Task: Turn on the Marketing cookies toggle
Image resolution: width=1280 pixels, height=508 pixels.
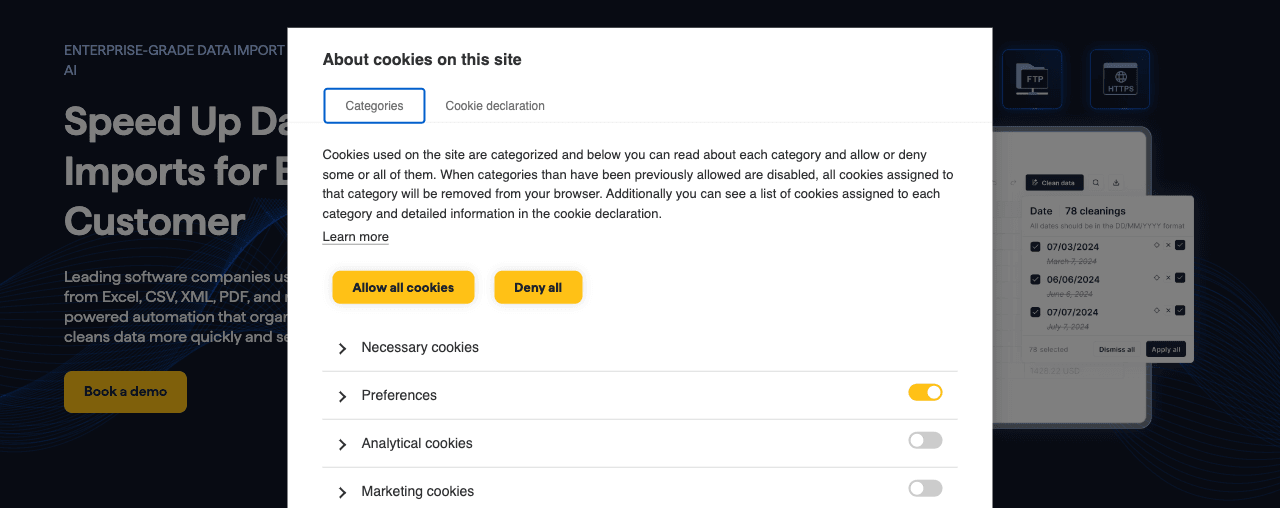Action: pos(925,488)
